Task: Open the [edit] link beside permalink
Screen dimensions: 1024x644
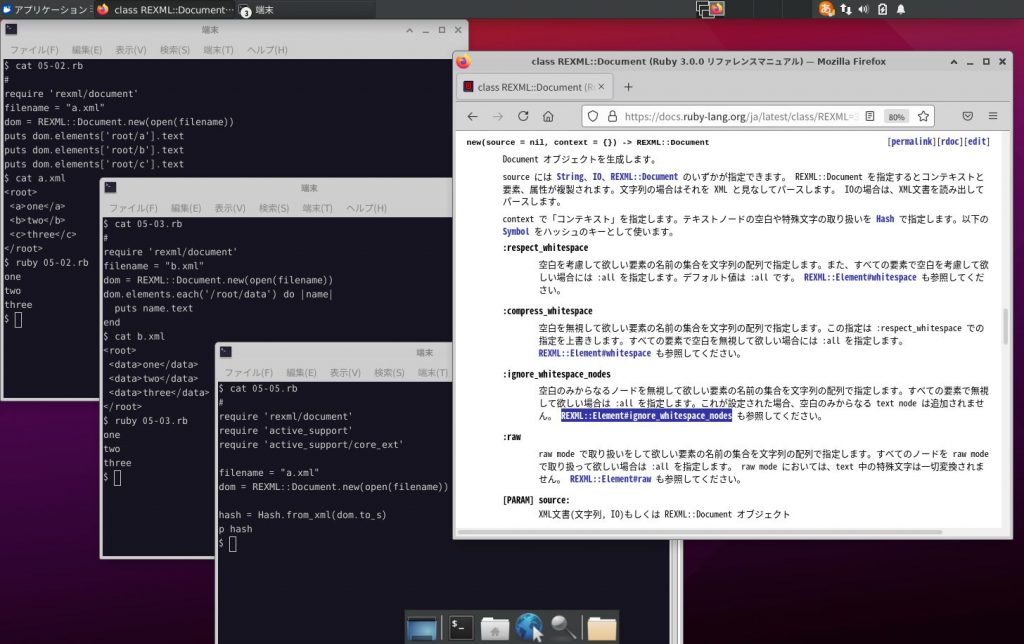Action: 976,141
